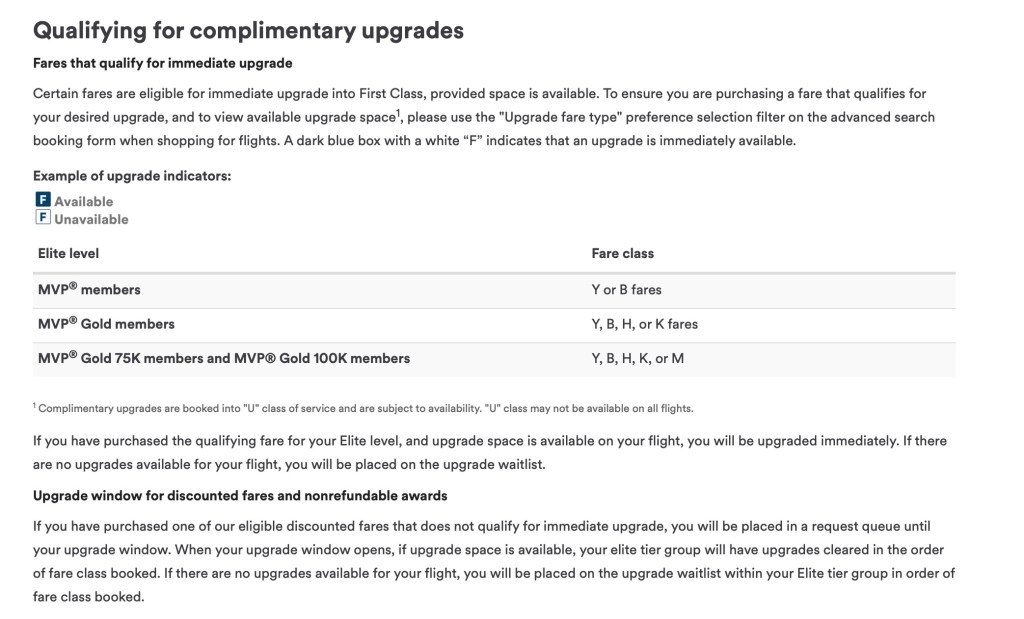Click the "Example of upgrade indicators" label

point(132,176)
